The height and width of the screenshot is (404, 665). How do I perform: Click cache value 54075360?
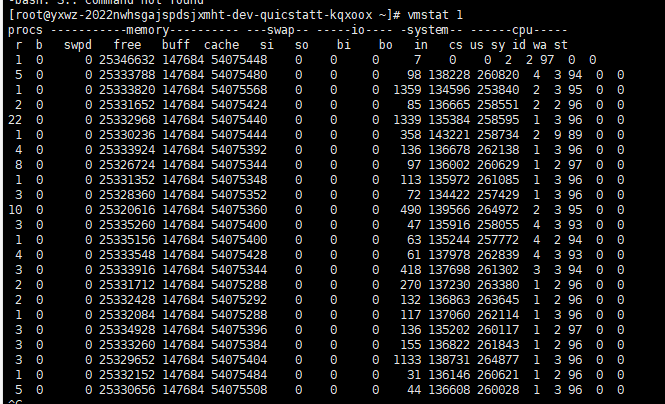239,210
